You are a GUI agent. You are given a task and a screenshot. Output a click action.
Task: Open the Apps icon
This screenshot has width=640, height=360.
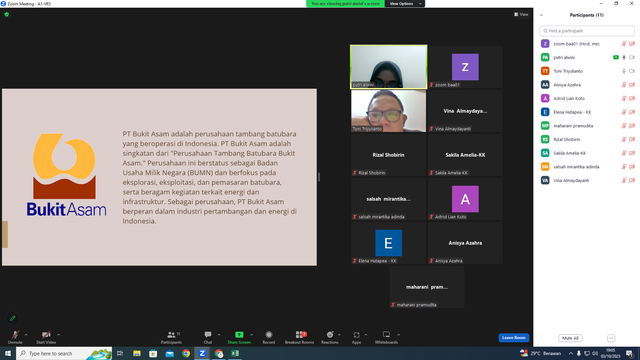(x=356, y=335)
